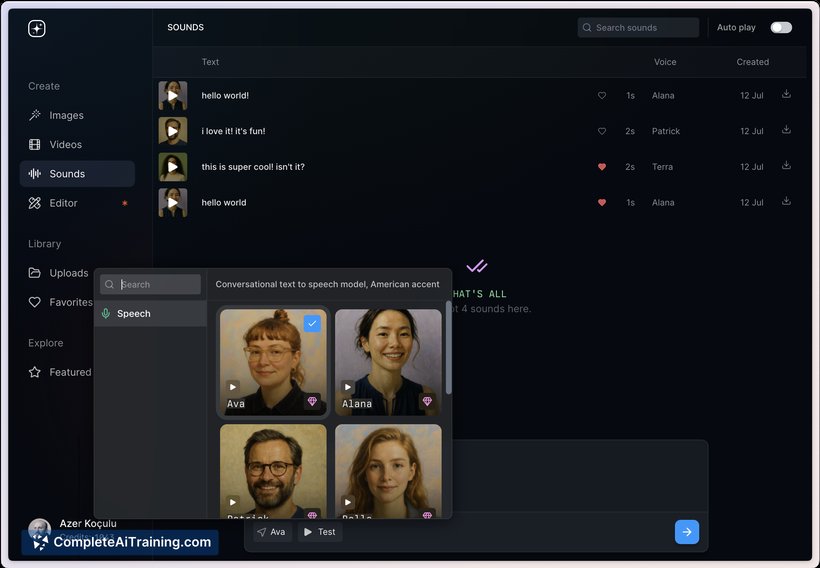Click the Test playback button

tap(320, 532)
